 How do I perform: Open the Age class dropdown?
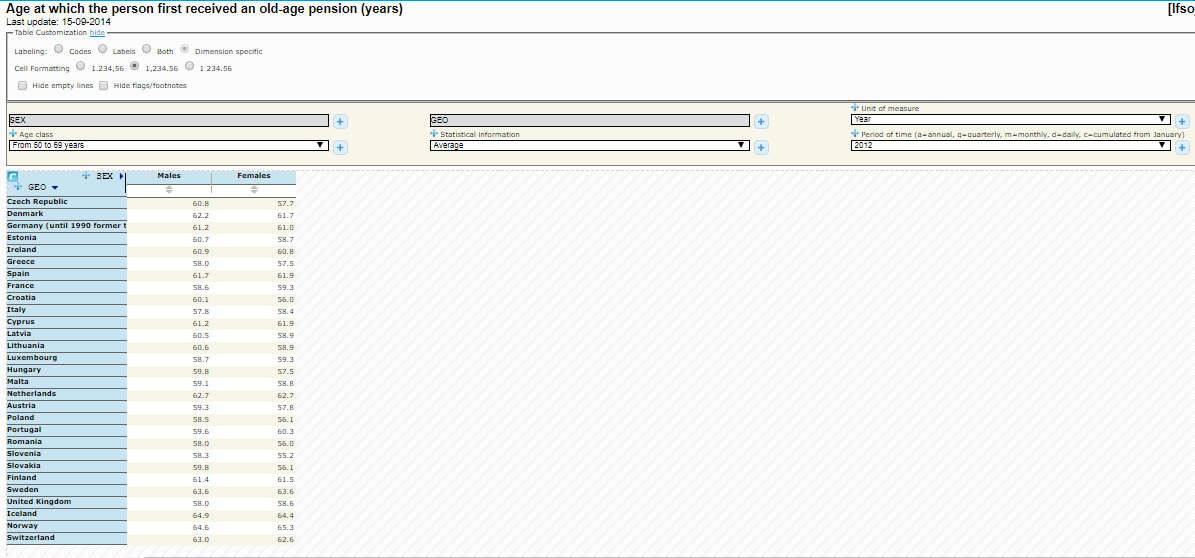(168, 145)
